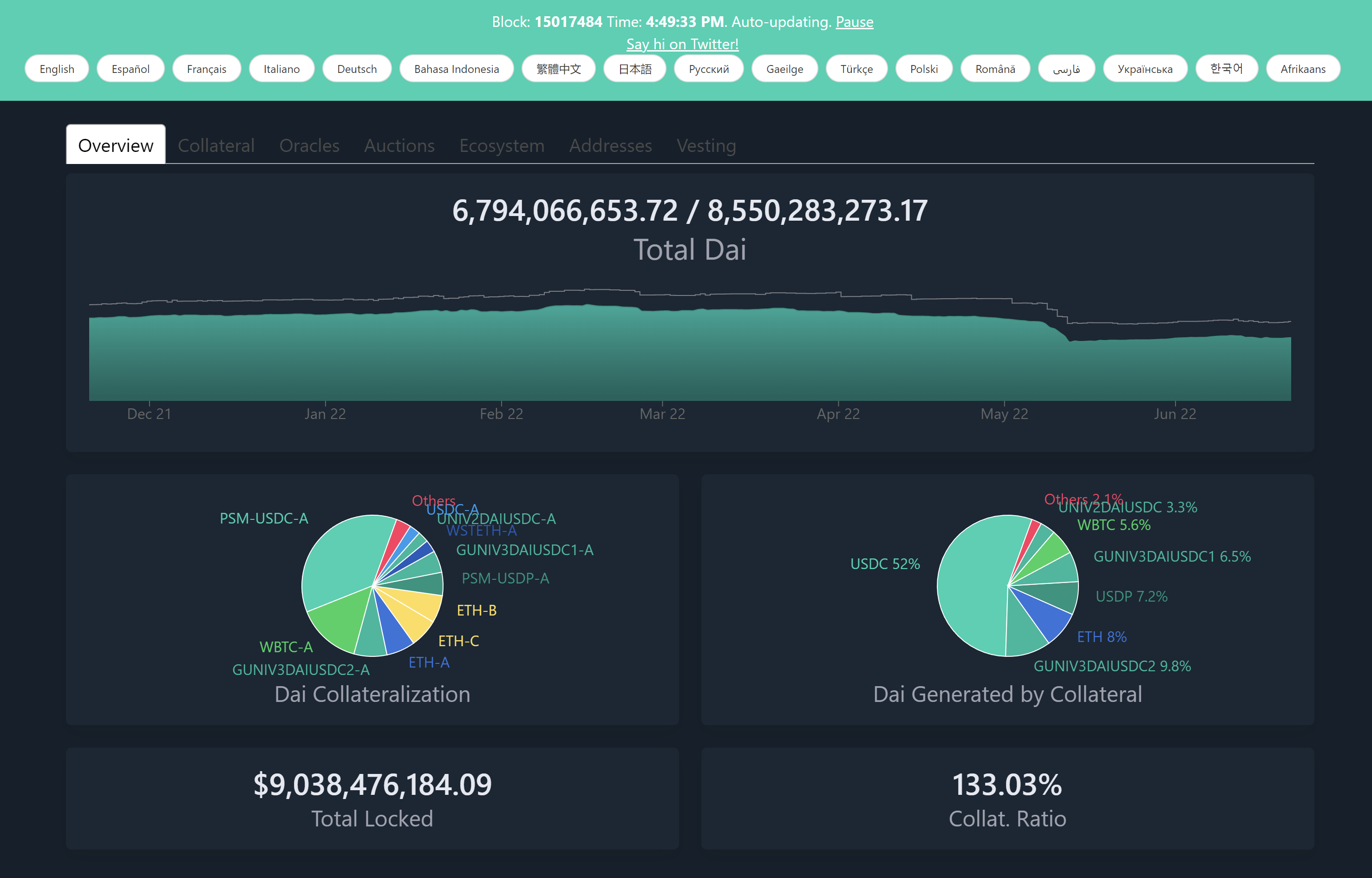Click the May 22 chart axis label
Image resolution: width=1372 pixels, height=878 pixels.
tap(1004, 414)
